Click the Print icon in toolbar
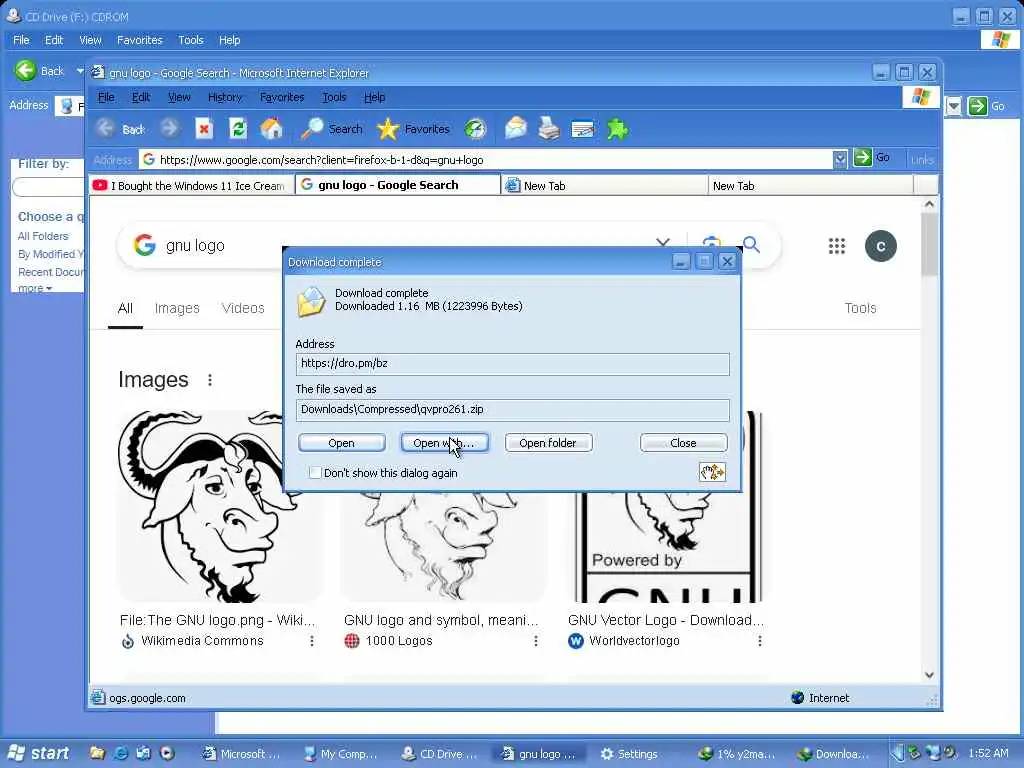This screenshot has width=1024, height=768. (x=549, y=129)
